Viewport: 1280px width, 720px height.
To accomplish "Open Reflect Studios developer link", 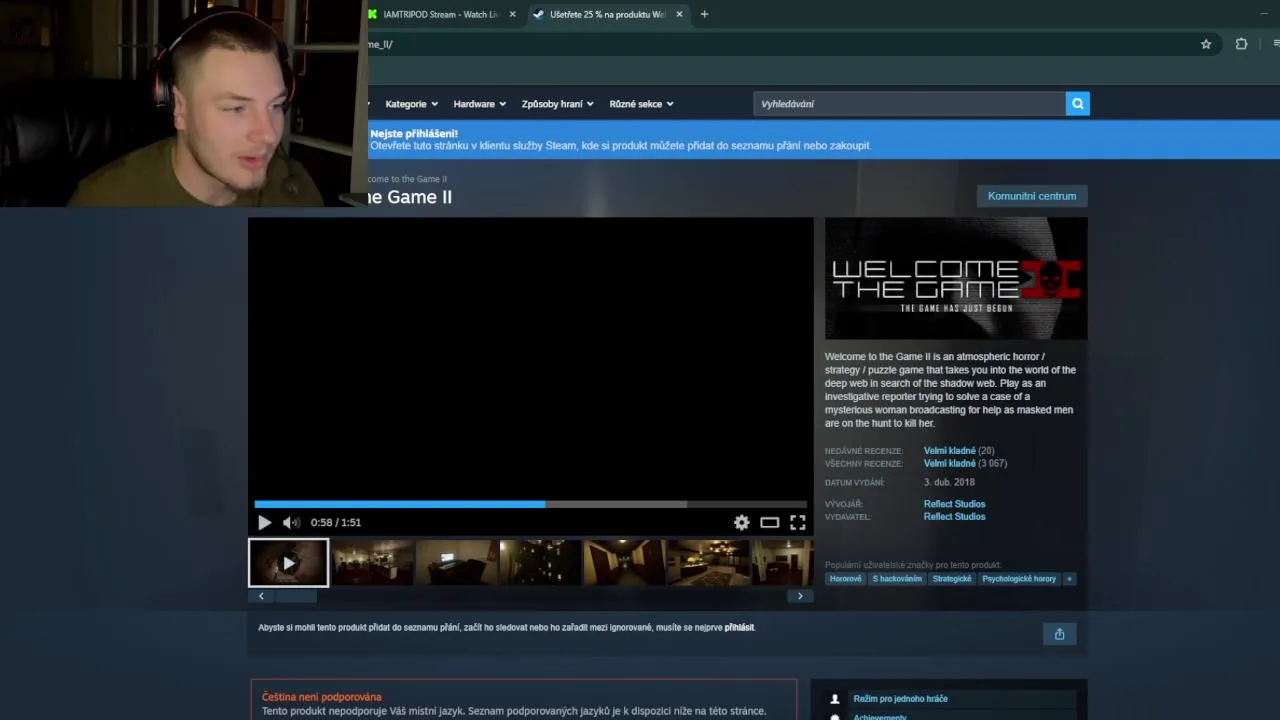I will [954, 504].
